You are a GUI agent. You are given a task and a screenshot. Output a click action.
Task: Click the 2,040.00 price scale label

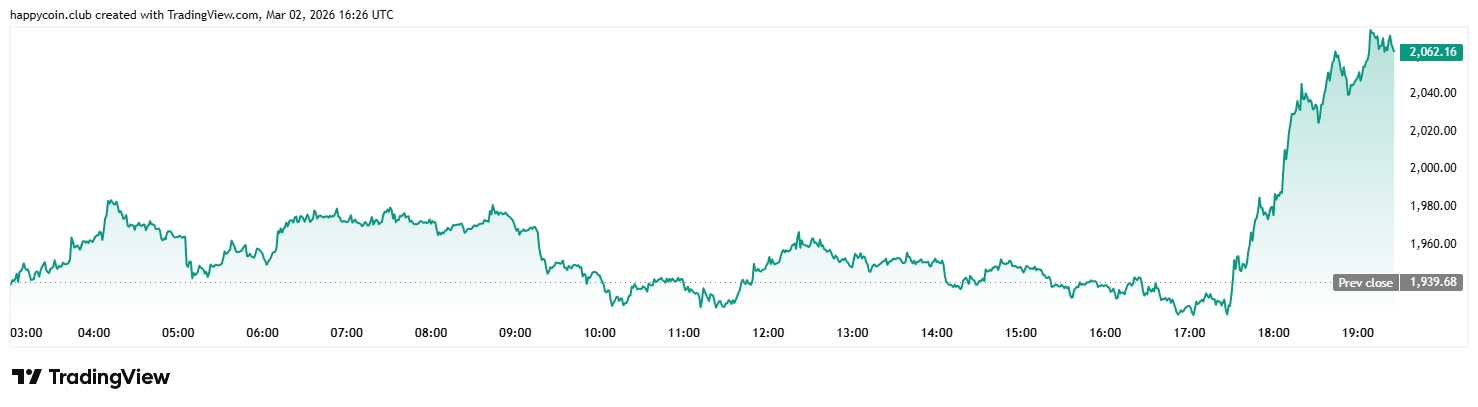pos(1431,93)
